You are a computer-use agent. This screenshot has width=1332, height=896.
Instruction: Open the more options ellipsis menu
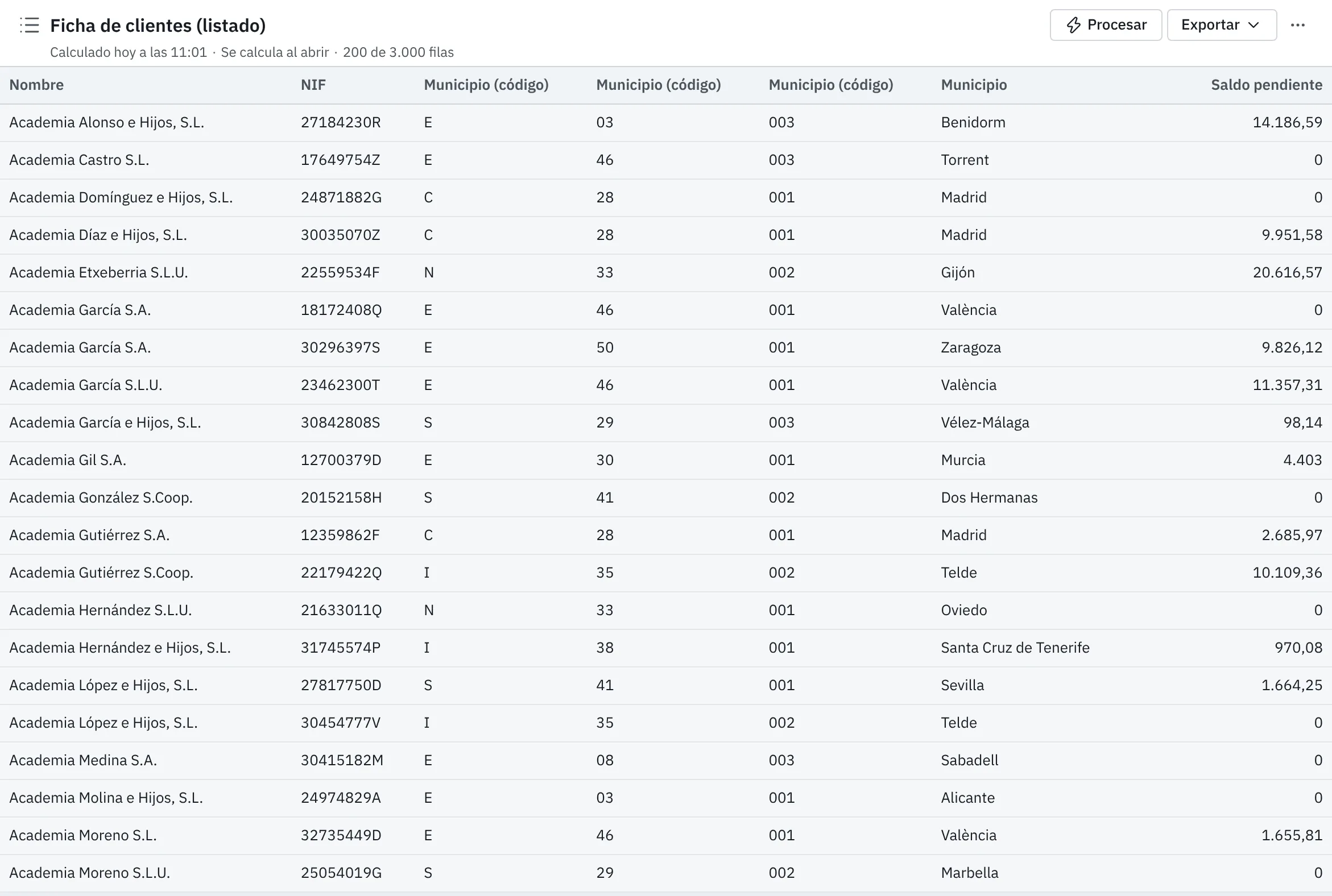(x=1298, y=25)
